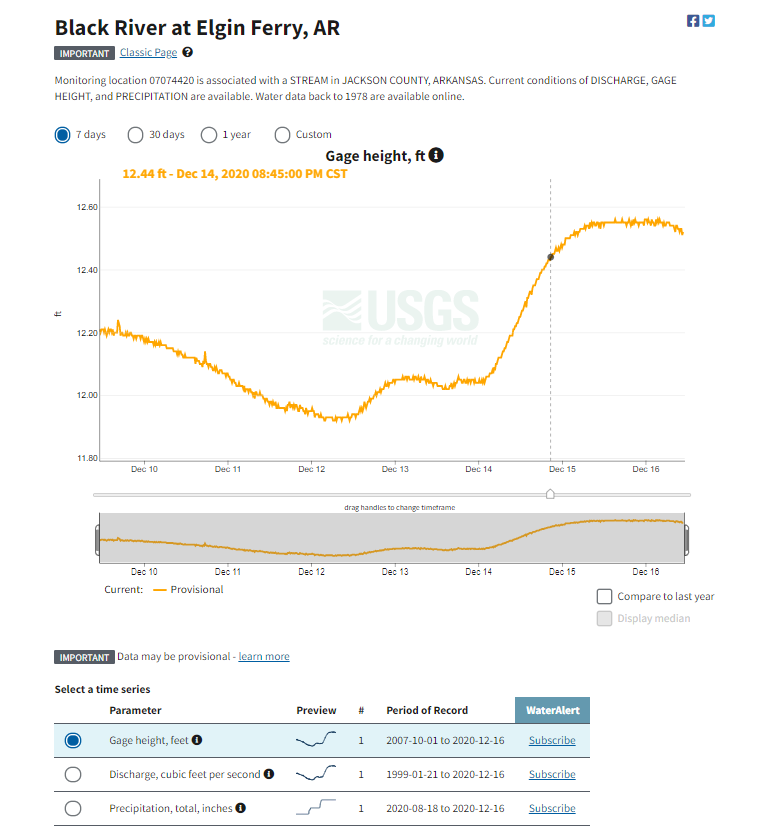Click the Gage height preview sparkline
This screenshot has width=759, height=829.
tap(316, 739)
